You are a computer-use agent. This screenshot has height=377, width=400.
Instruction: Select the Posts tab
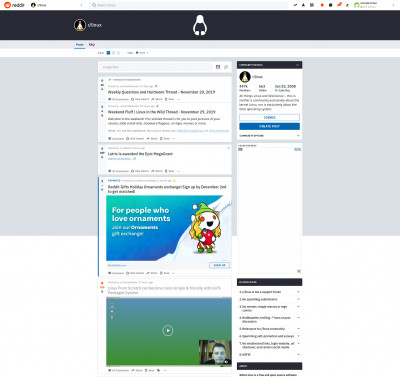[80, 44]
